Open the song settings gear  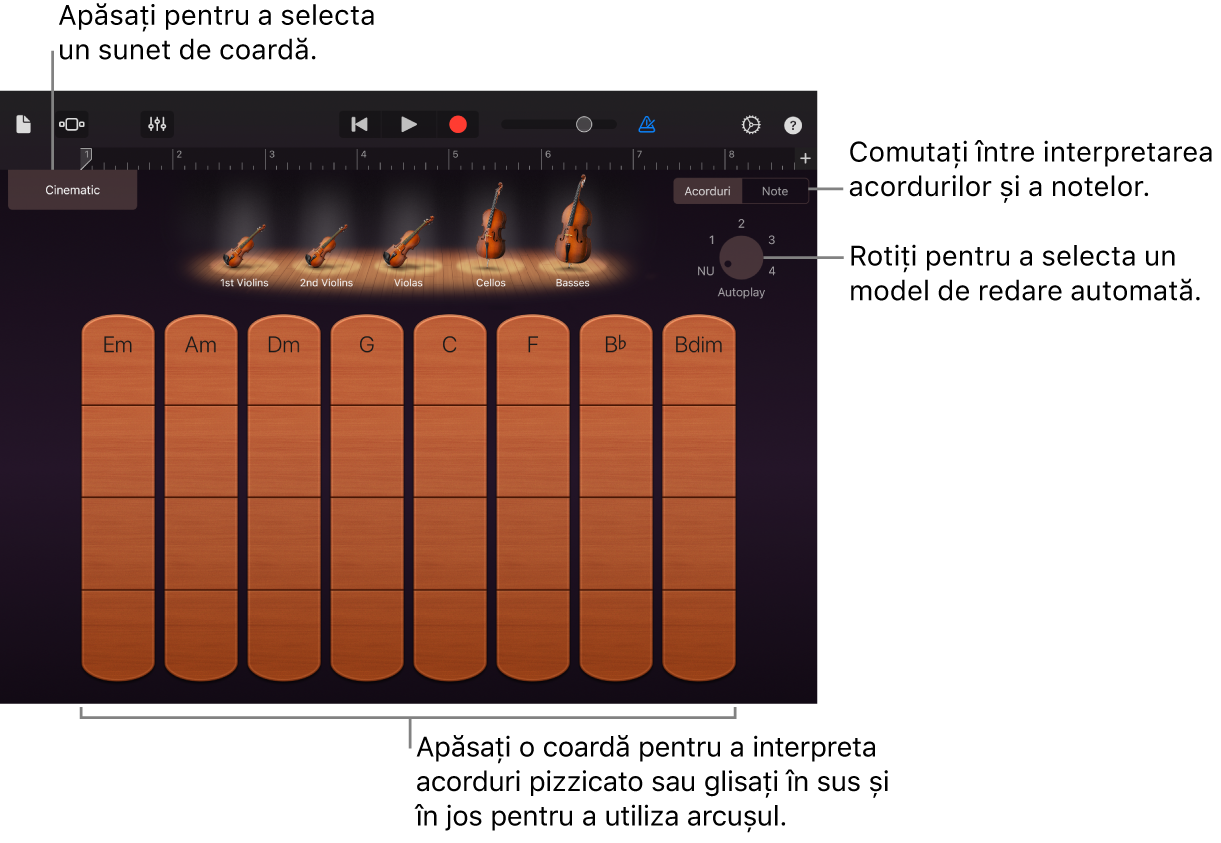point(750,124)
